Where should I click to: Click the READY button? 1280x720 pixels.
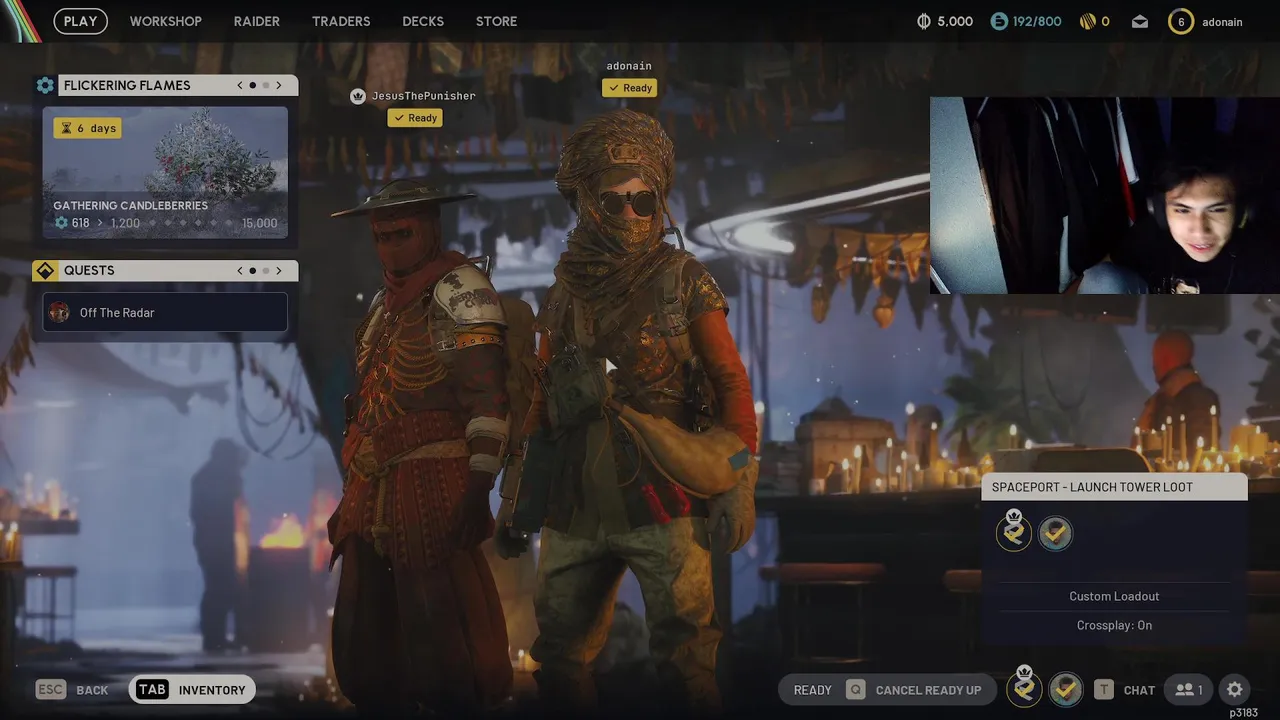point(812,690)
